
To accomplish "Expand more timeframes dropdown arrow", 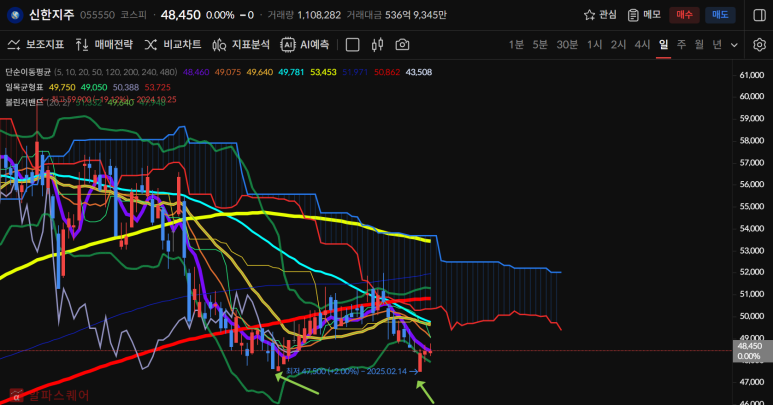I will coord(734,45).
